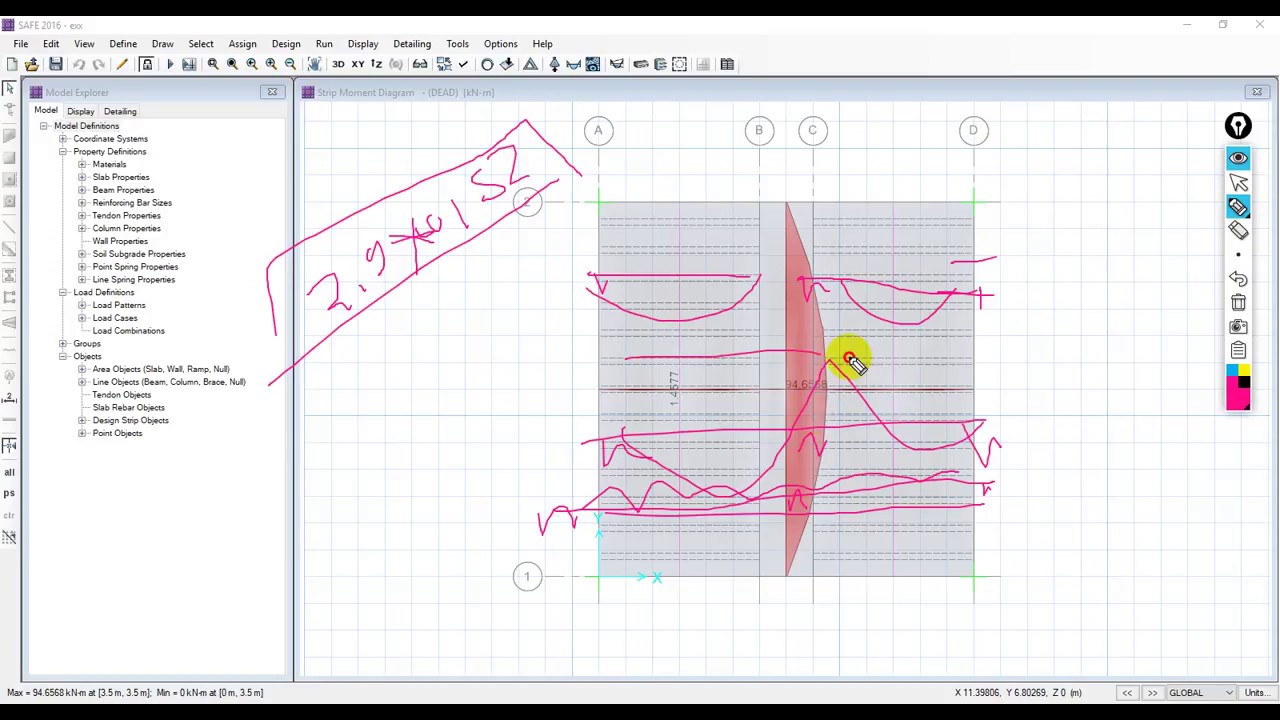Click the pen size dot control
This screenshot has width=1280, height=720.
[x=1238, y=255]
